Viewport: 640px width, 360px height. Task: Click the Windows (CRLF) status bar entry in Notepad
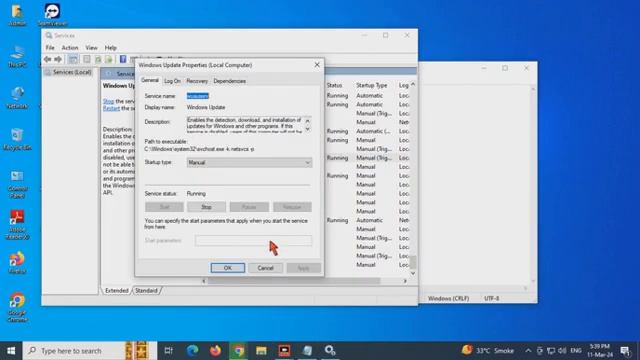[x=448, y=298]
